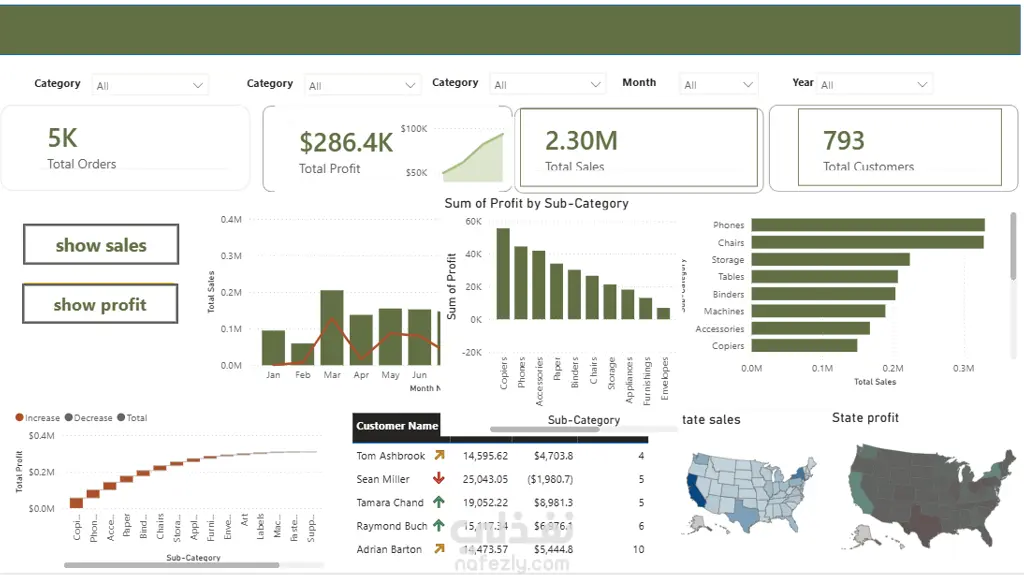This screenshot has width=1024, height=575.
Task: Click the Jun column in monthly sales chart
Action: [x=420, y=337]
